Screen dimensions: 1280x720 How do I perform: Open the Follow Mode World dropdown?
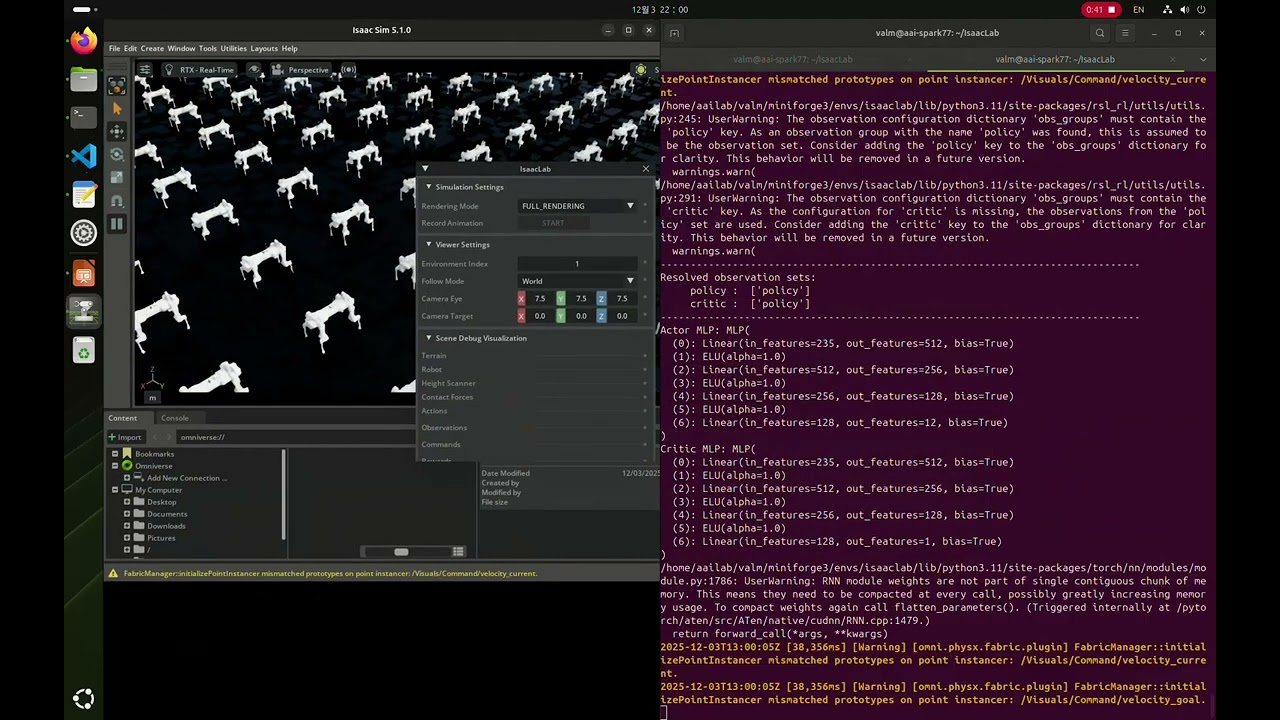click(577, 281)
